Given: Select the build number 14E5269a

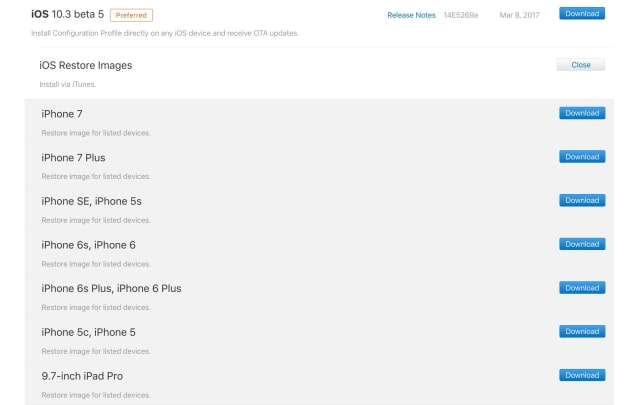Looking at the screenshot, I should click(461, 15).
